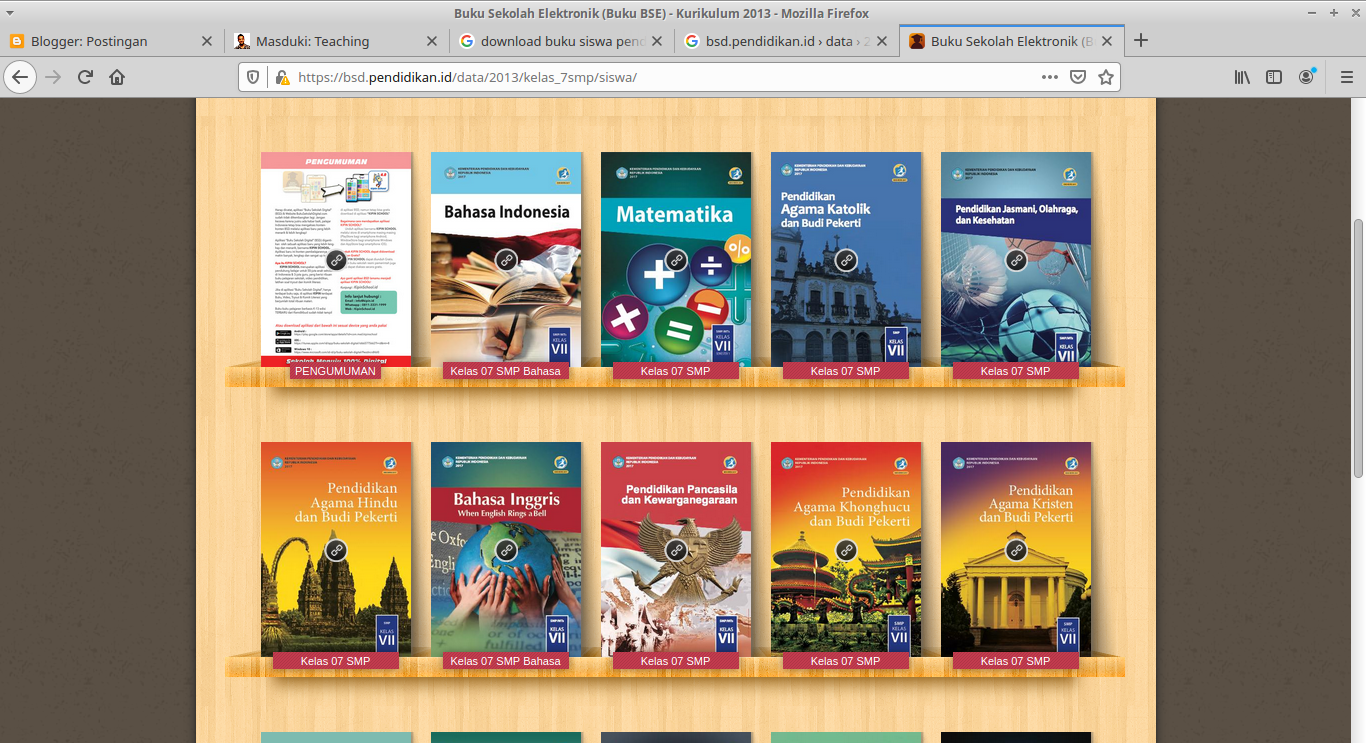Screen dimensions: 1366x743
Task: Click link icon on Agama Khonghucu cover
Action: (x=846, y=550)
